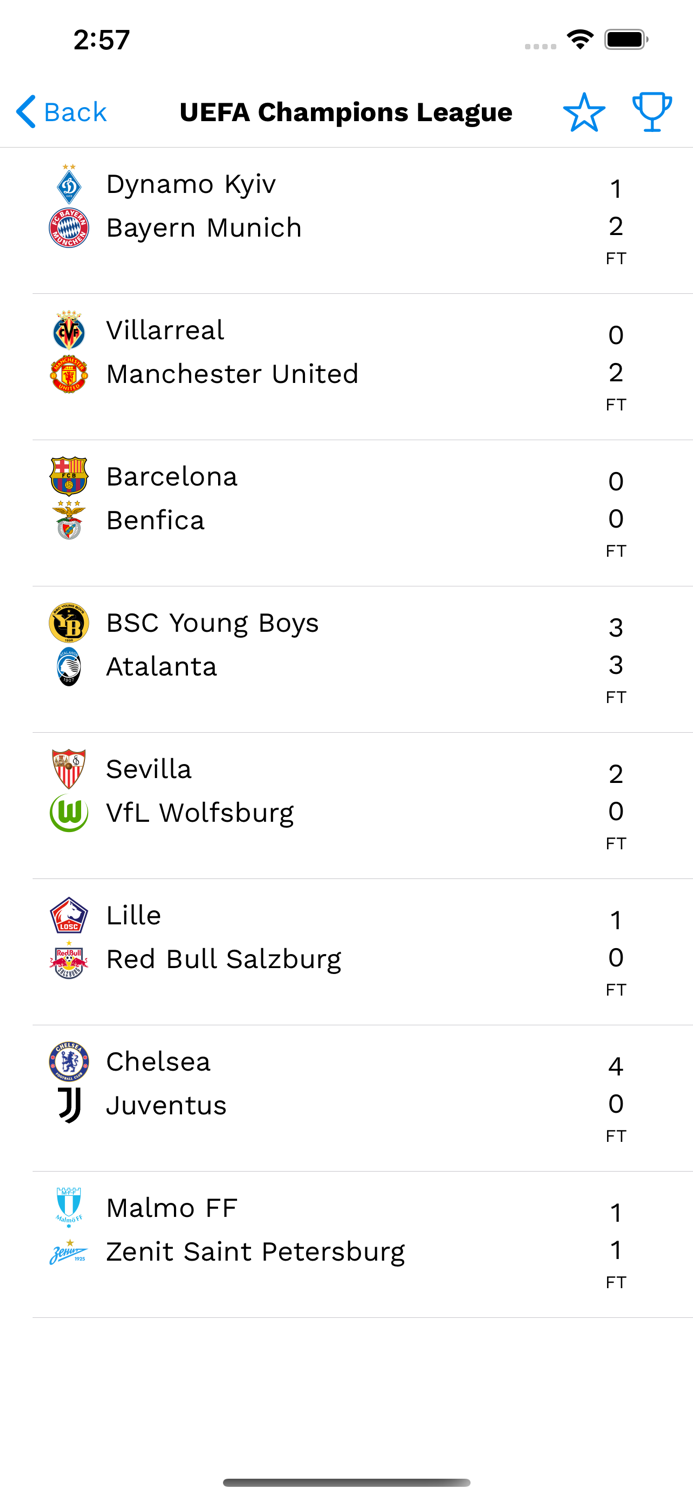Screen dimensions: 693x1500
Task: Click the Atalanta club badge
Action: tap(69, 665)
